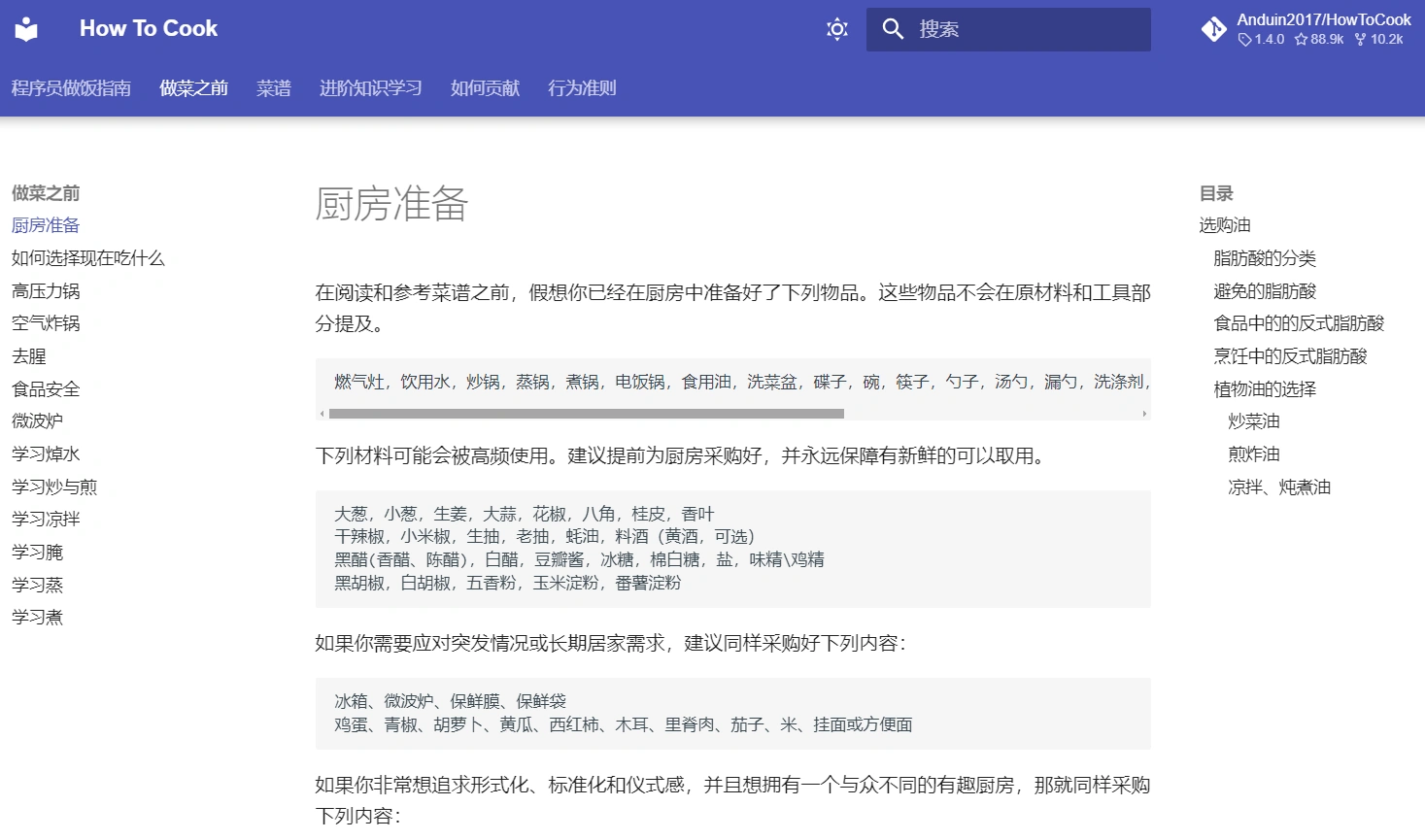Go to the 行为准则 tab
Viewport: 1425px width, 840px height.
[x=581, y=88]
